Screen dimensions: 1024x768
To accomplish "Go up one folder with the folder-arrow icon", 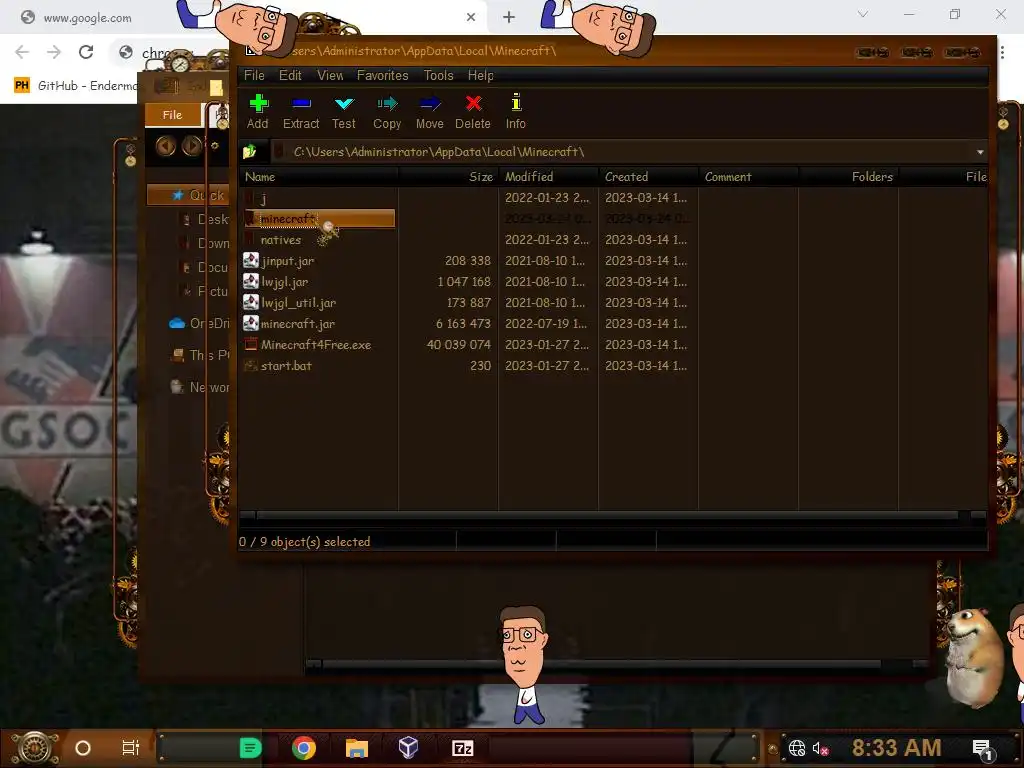I will pyautogui.click(x=249, y=152).
